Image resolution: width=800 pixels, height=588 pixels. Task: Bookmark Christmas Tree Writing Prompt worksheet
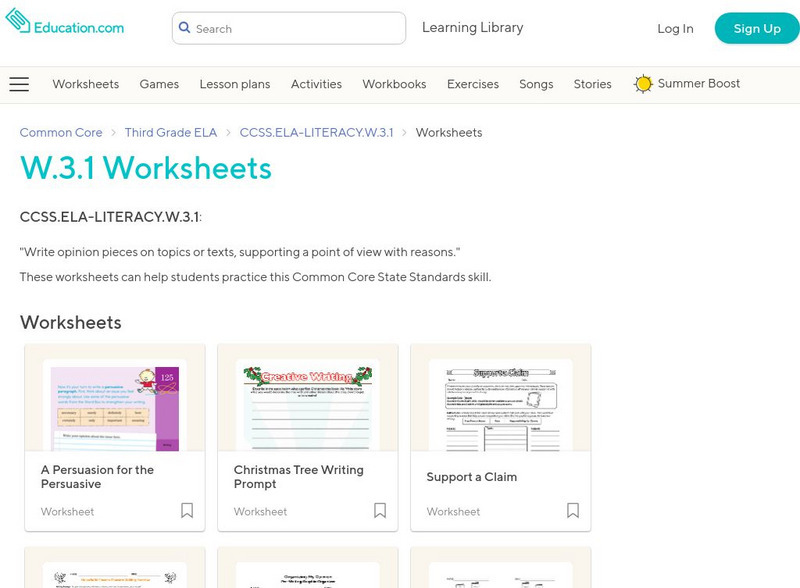[x=380, y=510]
